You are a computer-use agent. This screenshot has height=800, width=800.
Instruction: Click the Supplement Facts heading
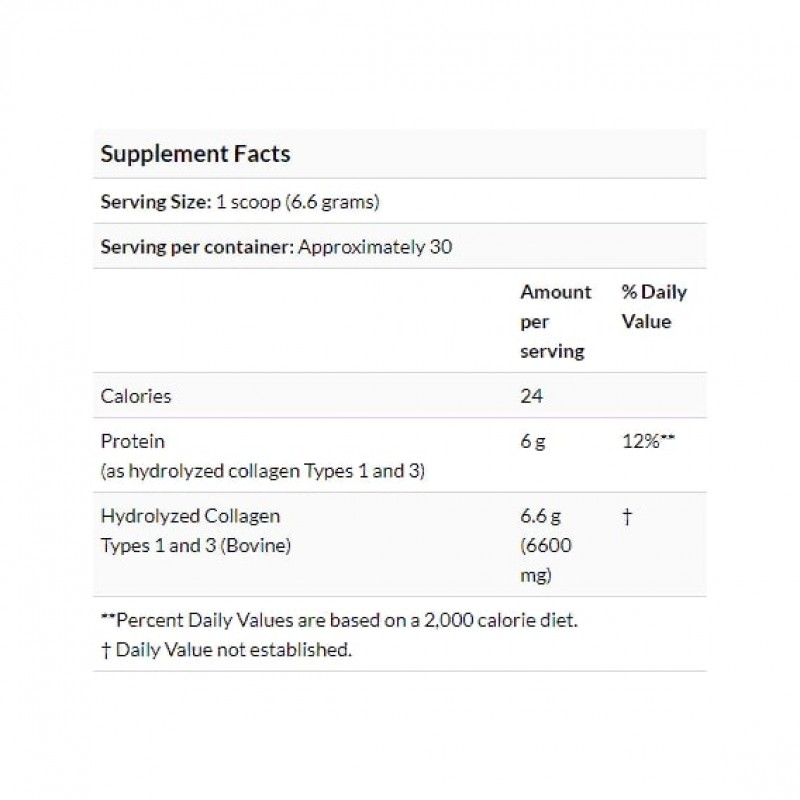(196, 154)
